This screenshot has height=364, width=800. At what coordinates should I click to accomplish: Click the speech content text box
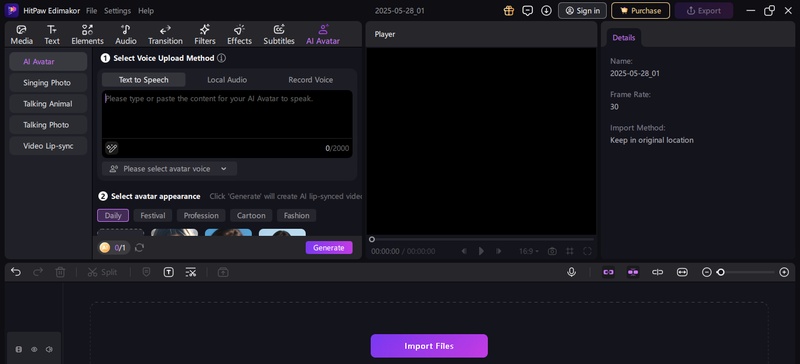point(227,114)
